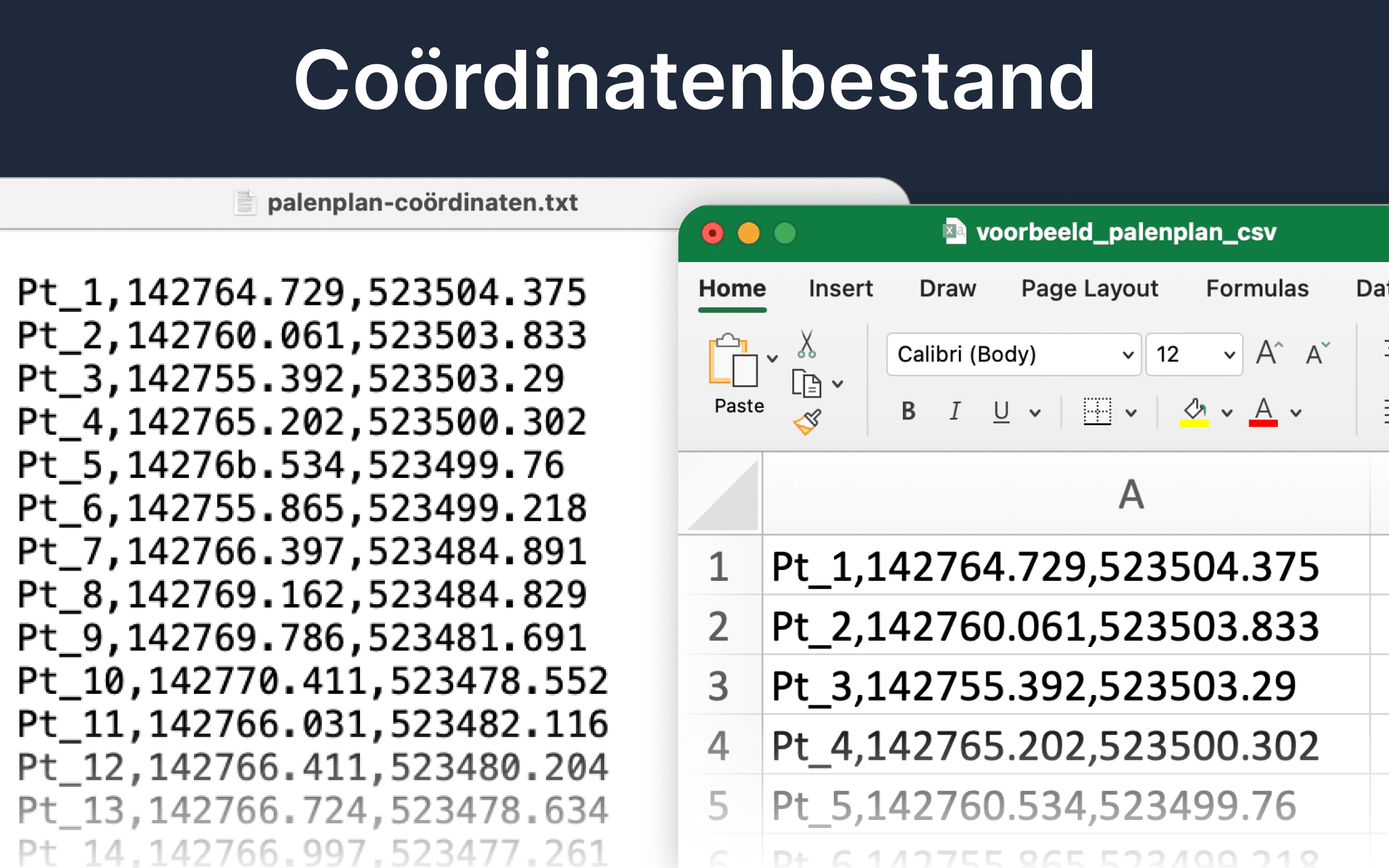Apply the red Font Color
Image resolution: width=1389 pixels, height=868 pixels.
(x=1263, y=411)
